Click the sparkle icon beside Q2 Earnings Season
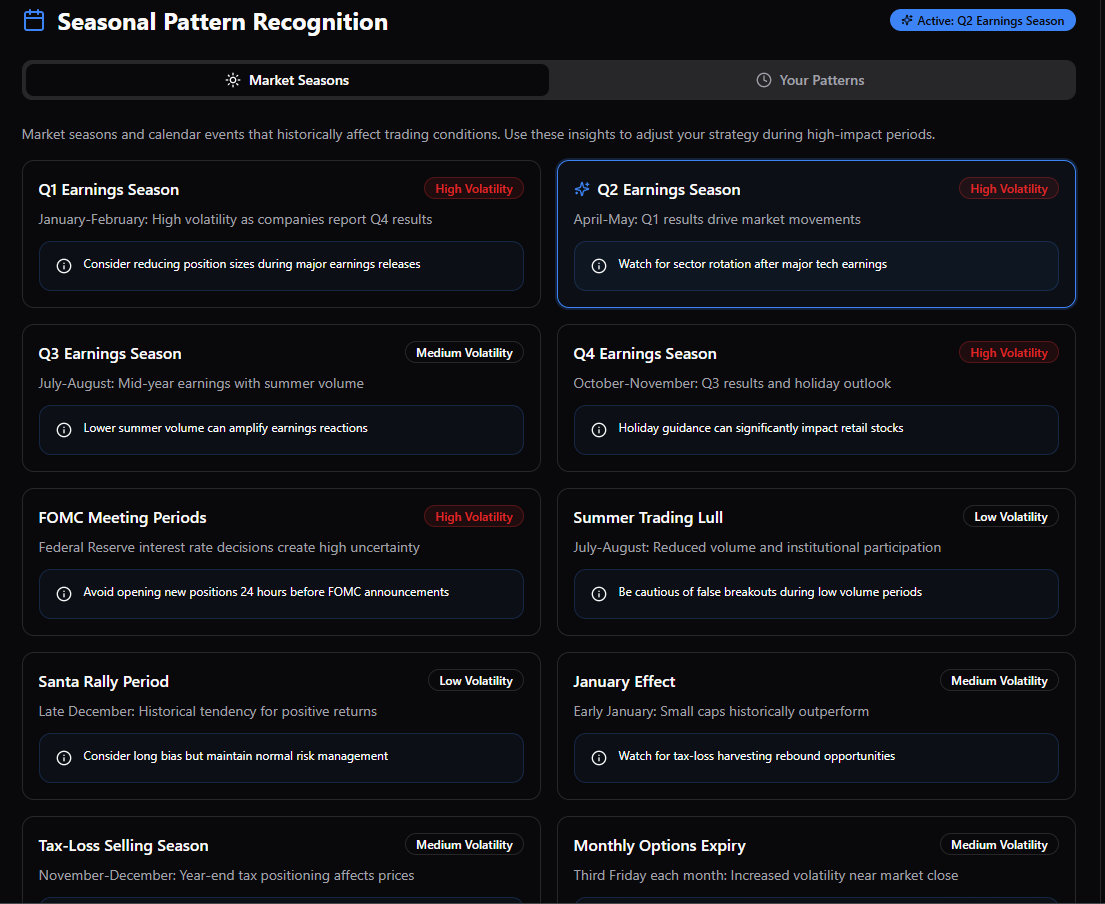The height and width of the screenshot is (904, 1105). pos(582,189)
